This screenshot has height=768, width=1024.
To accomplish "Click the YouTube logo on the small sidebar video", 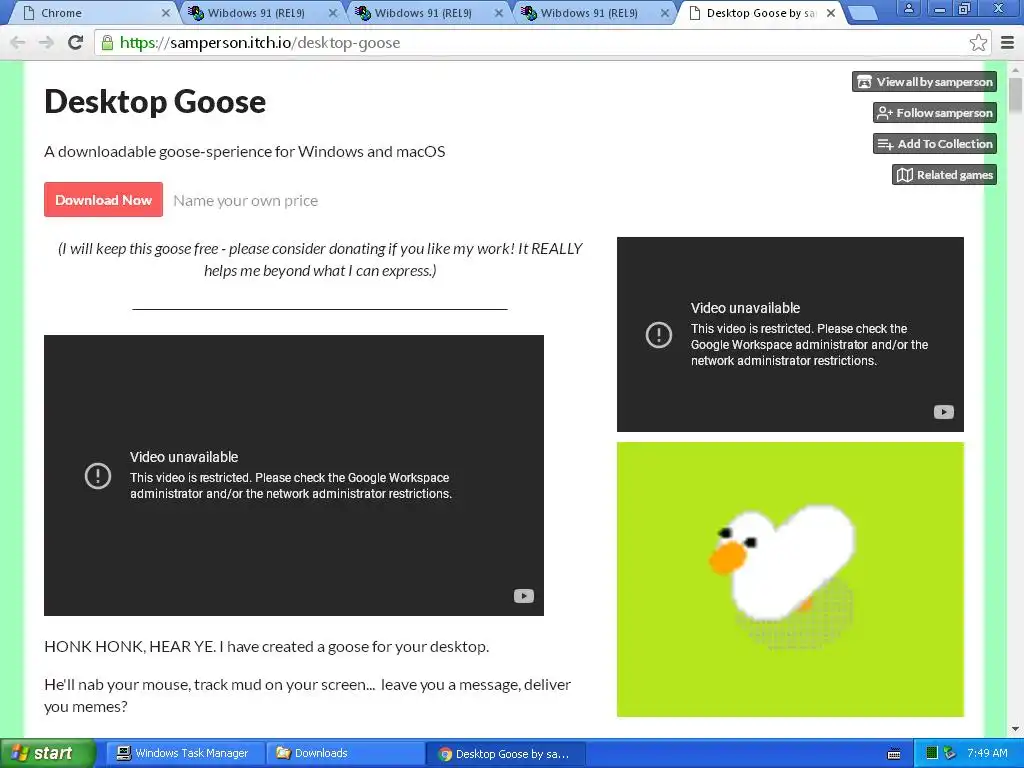I will (x=944, y=412).
